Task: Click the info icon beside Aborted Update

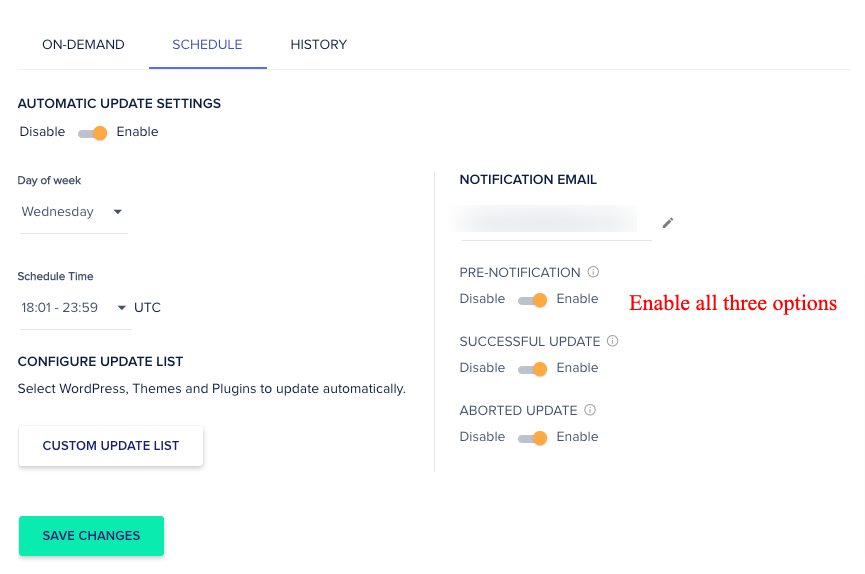Action: [x=590, y=410]
